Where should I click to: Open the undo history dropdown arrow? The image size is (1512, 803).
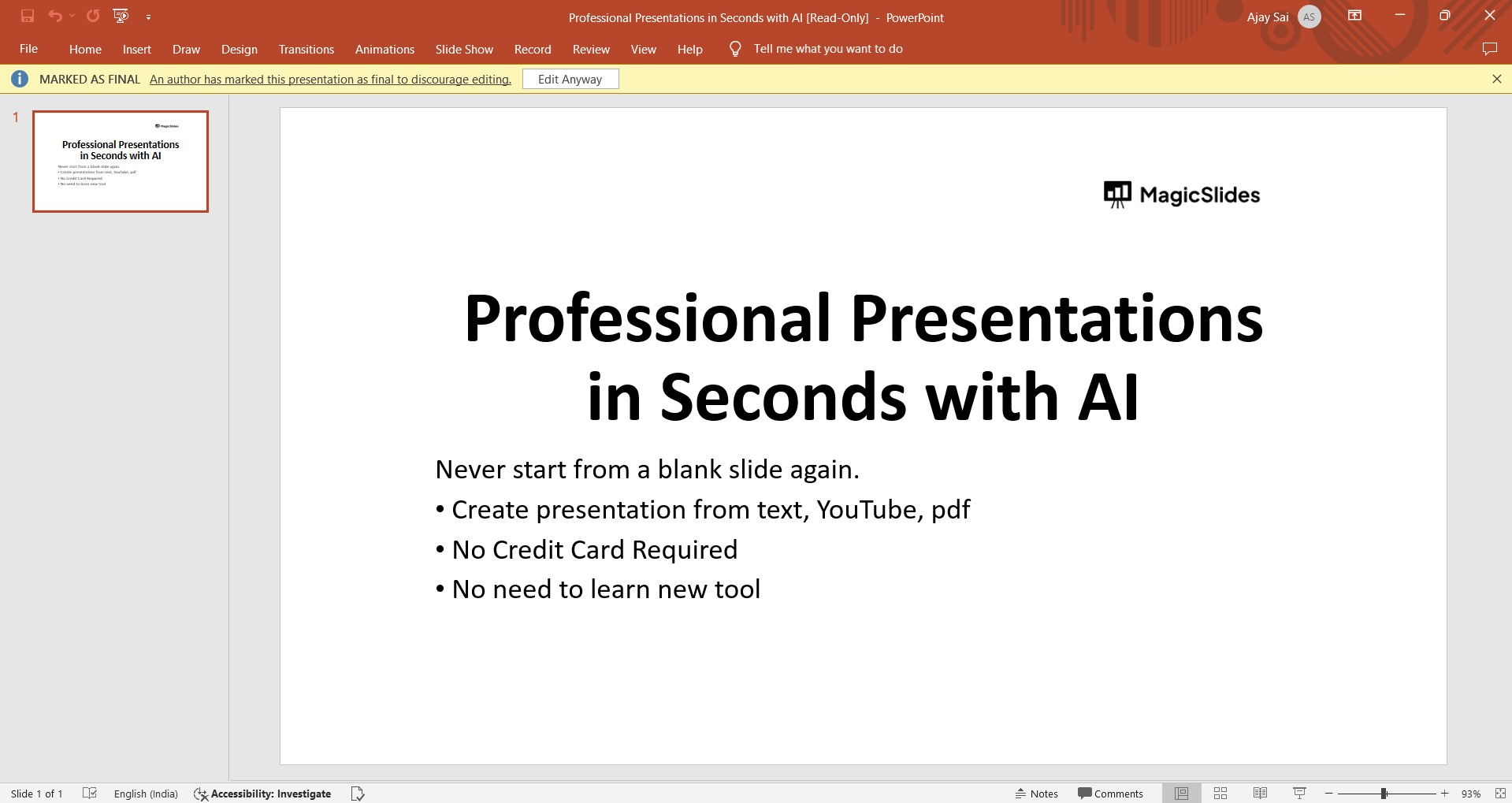coord(72,16)
